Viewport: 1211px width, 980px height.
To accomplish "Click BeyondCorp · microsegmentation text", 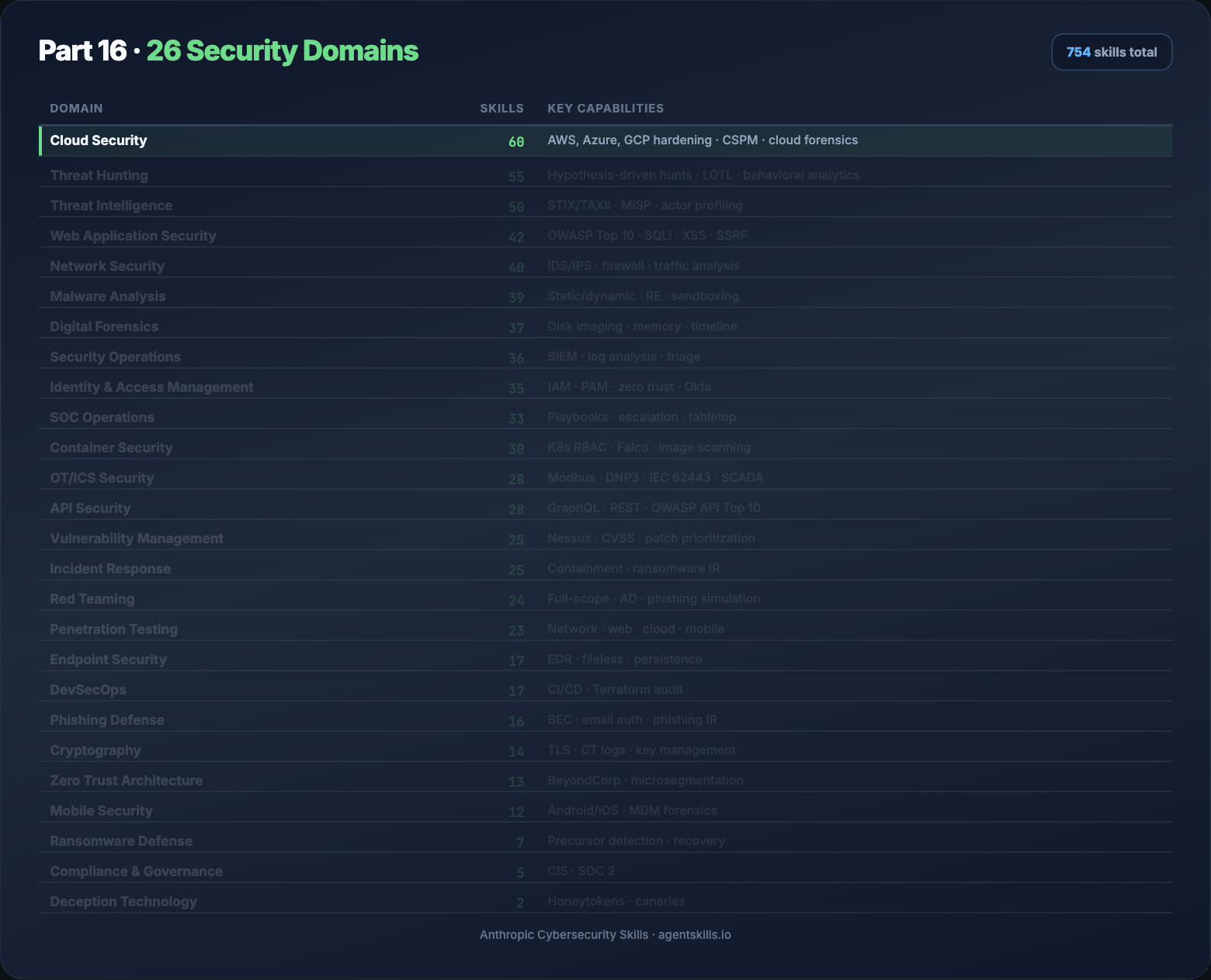I will [645, 781].
